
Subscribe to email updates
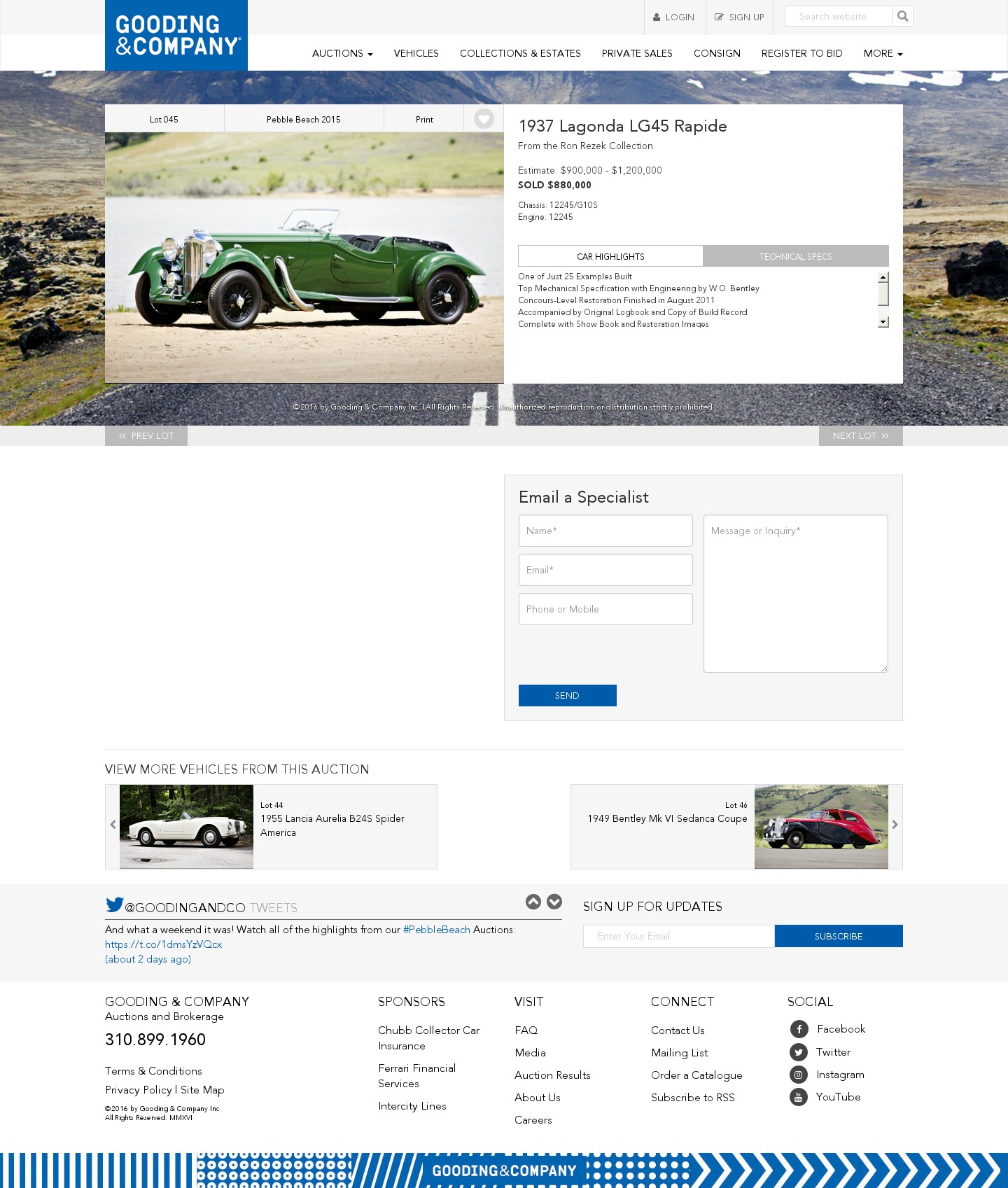tap(839, 936)
